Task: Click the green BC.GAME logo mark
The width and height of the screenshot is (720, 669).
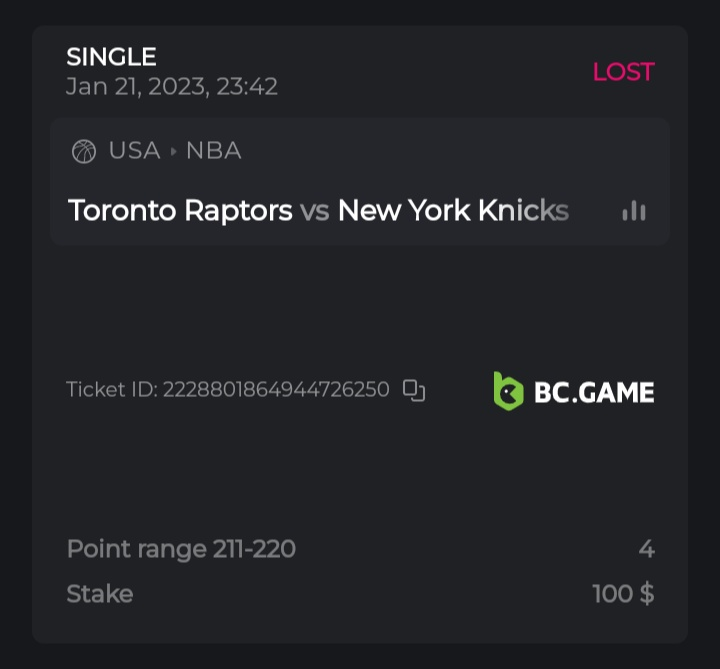Action: (508, 391)
